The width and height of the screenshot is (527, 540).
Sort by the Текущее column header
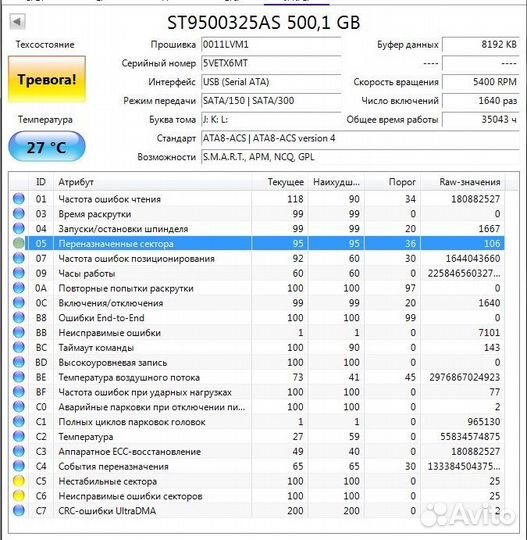(280, 182)
